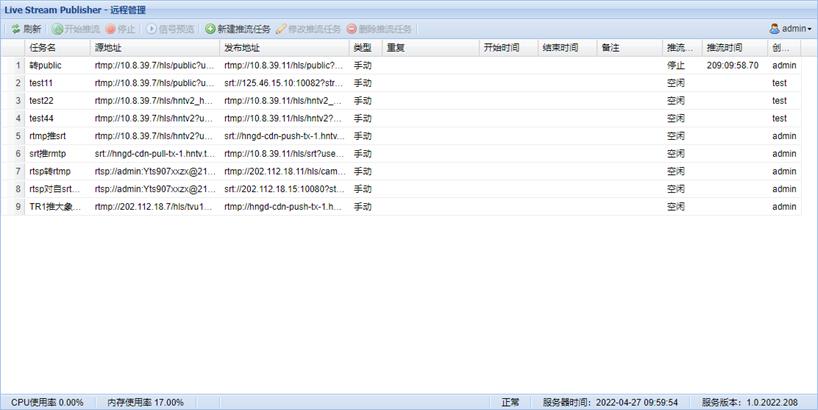Click the 停止 status in row 1
The height and width of the screenshot is (410, 818).
pos(676,65)
